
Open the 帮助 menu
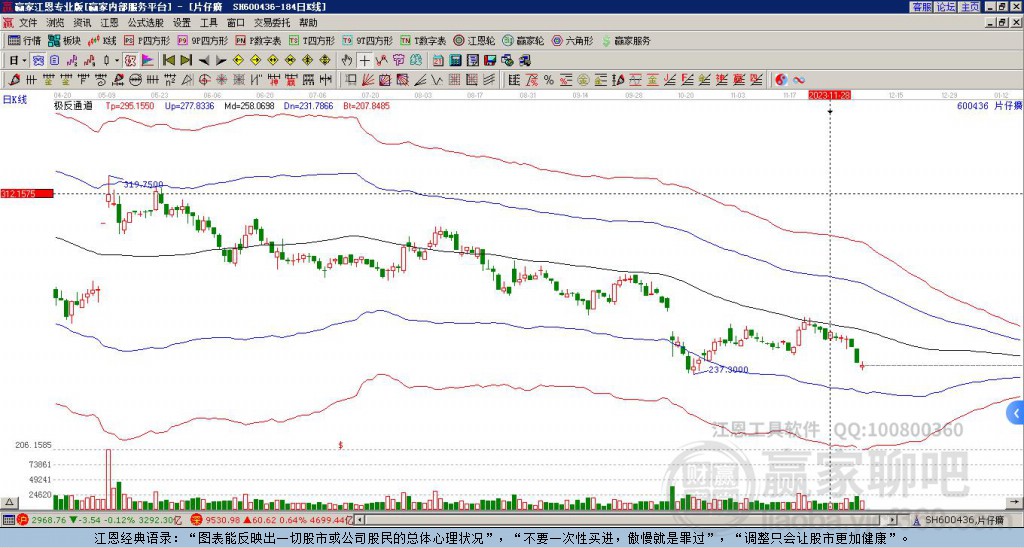coord(308,23)
